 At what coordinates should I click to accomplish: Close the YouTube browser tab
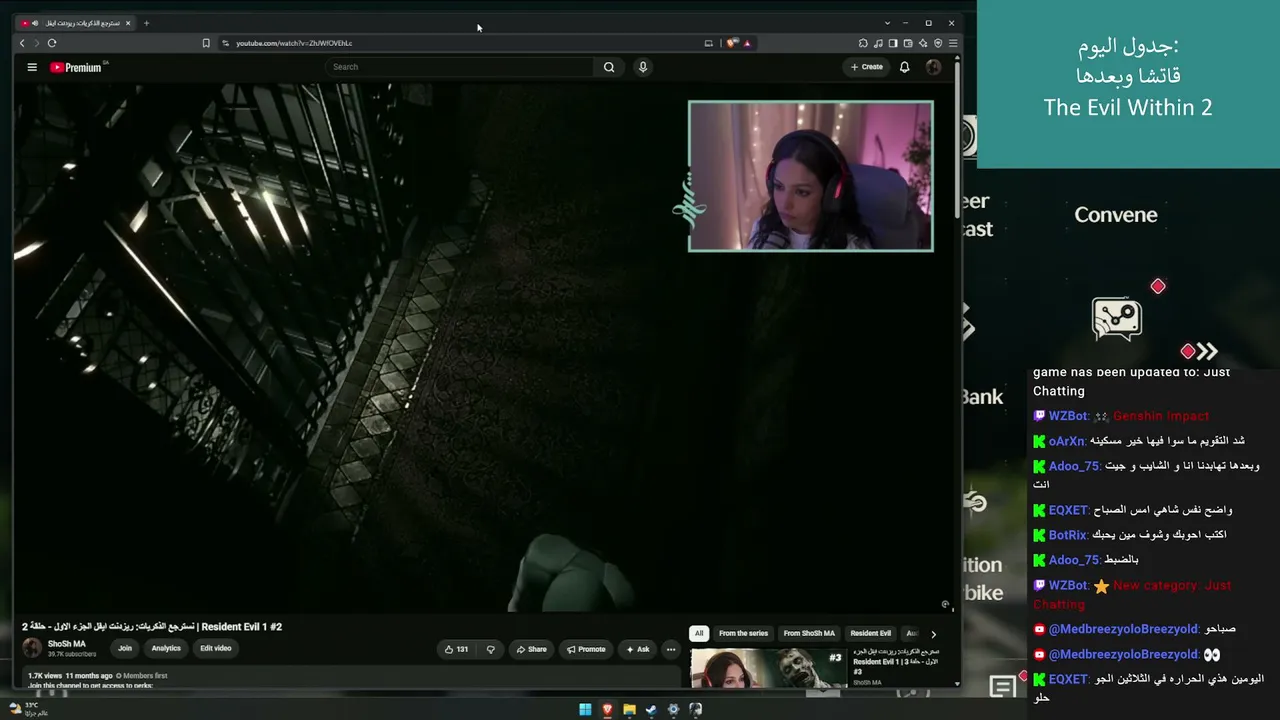[x=128, y=23]
